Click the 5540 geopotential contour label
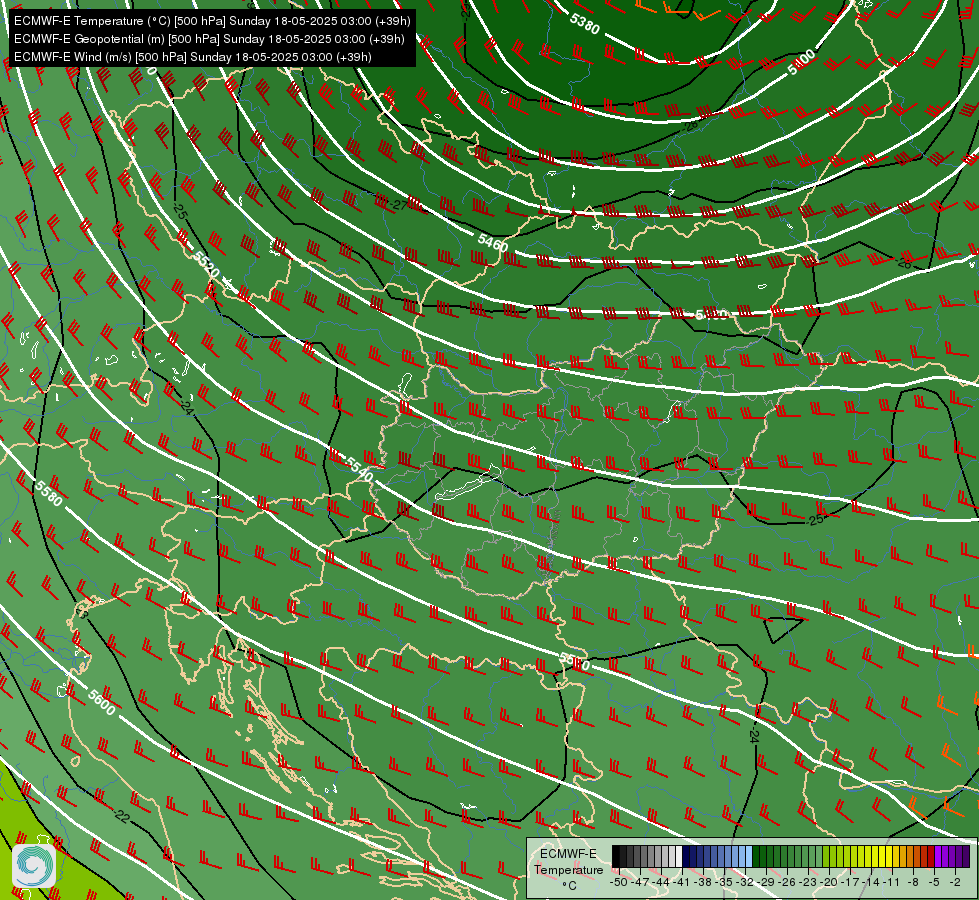Viewport: 979px width, 900px height. (x=359, y=468)
